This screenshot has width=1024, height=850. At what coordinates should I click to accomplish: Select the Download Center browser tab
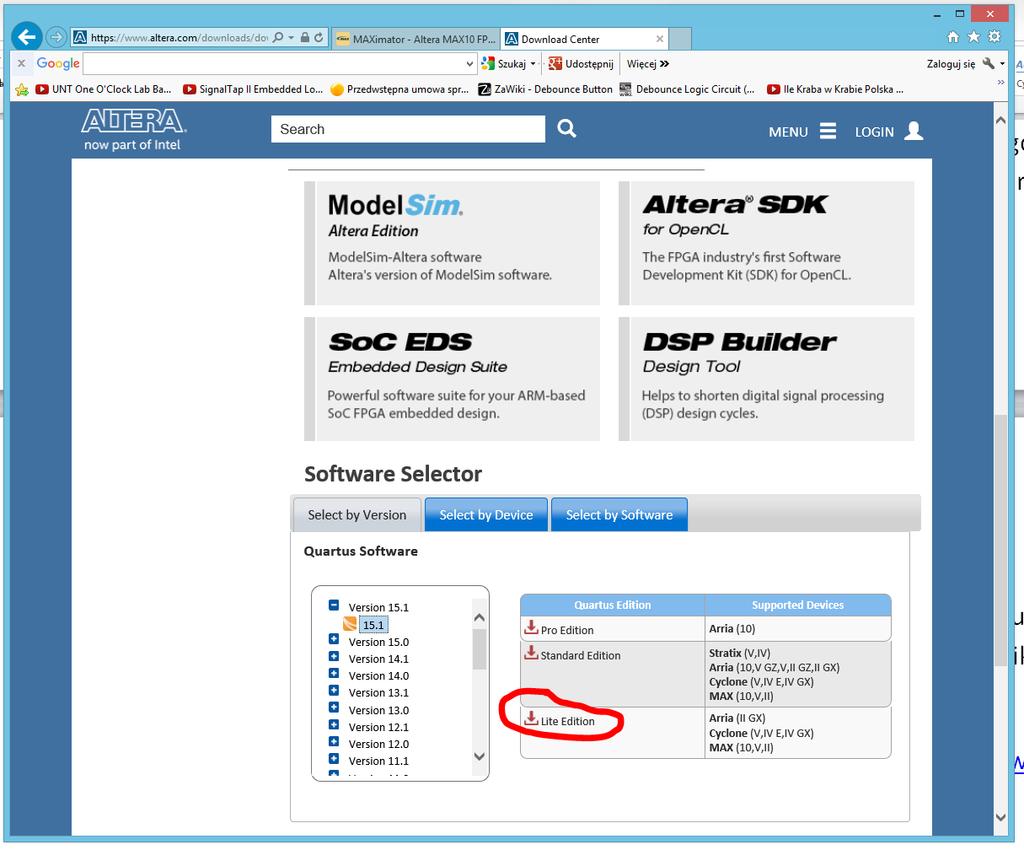(584, 39)
